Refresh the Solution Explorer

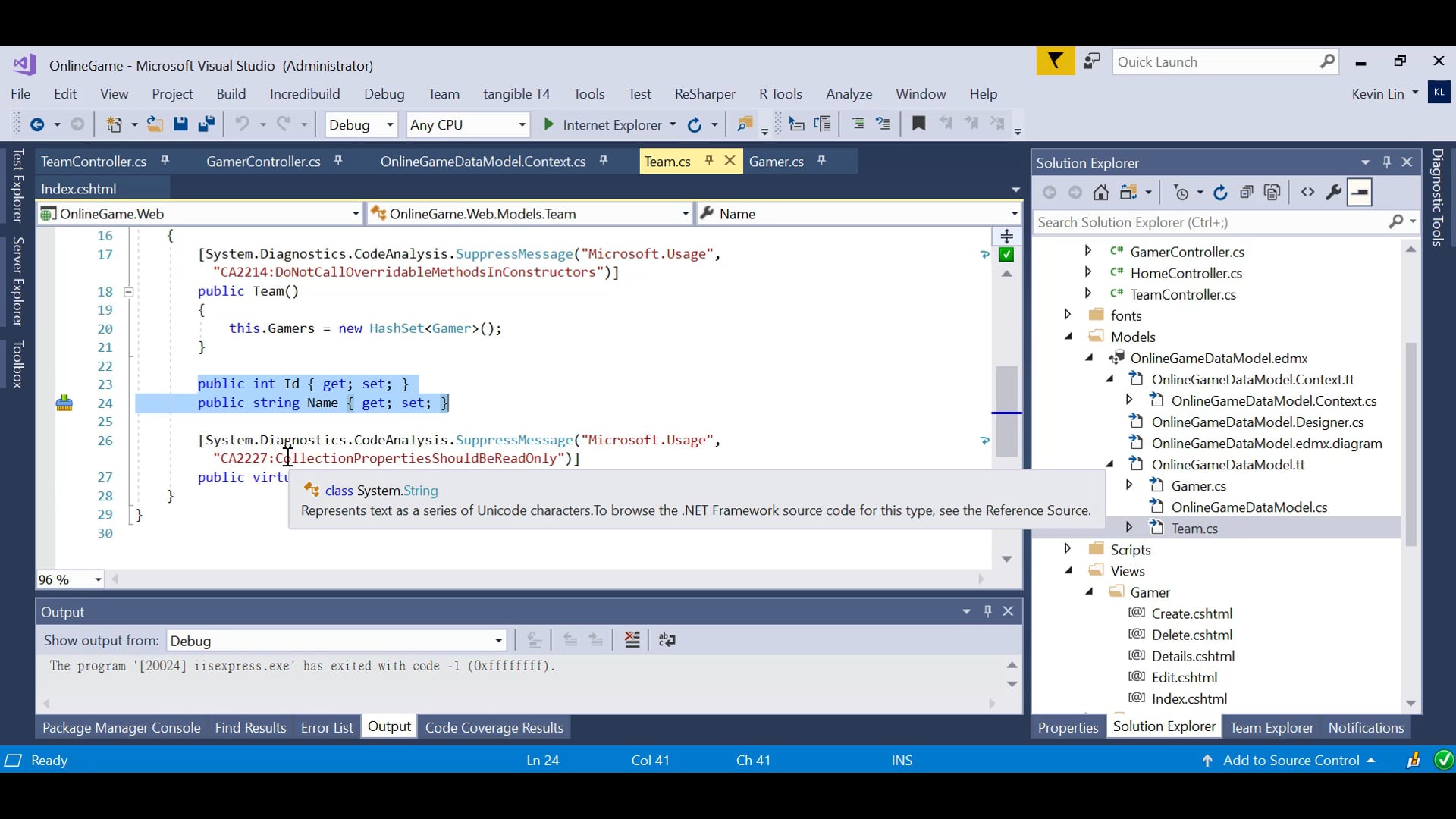tap(1221, 193)
